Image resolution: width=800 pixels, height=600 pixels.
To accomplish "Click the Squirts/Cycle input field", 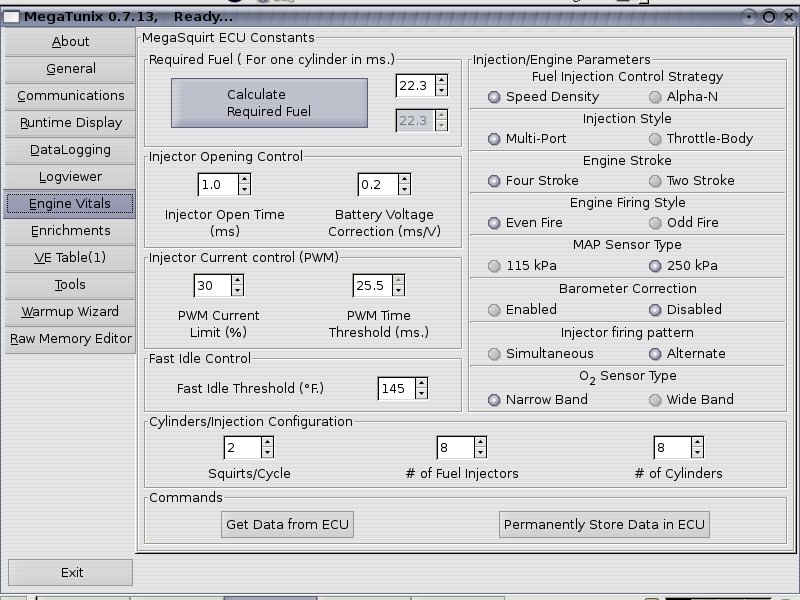I will pos(242,447).
